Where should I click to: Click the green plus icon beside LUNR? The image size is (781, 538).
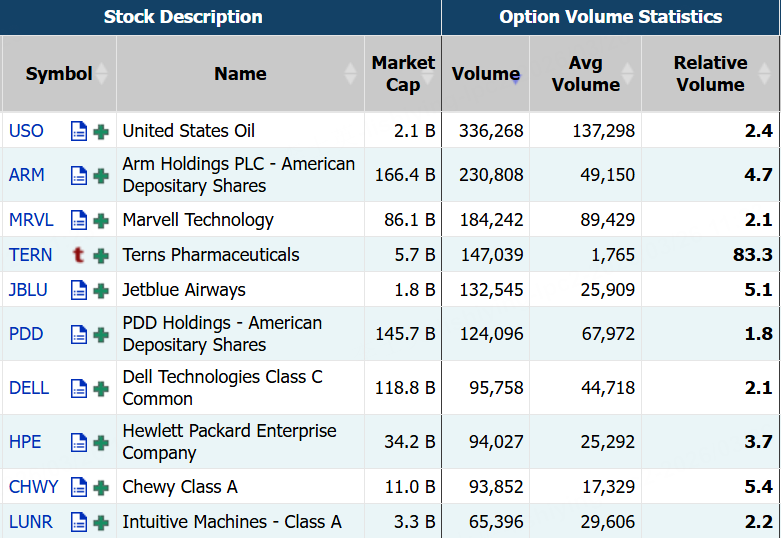pyautogui.click(x=101, y=522)
